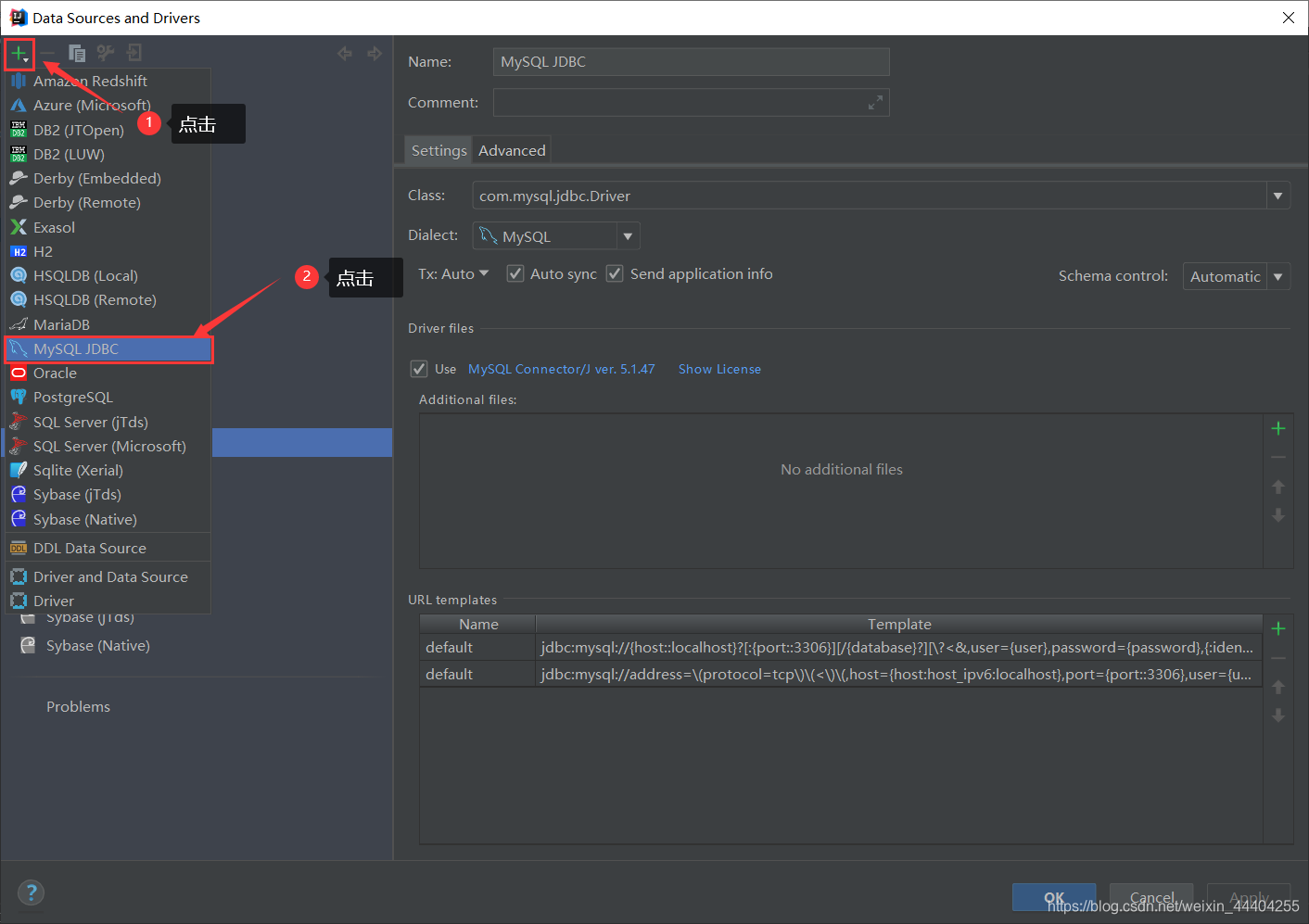Switch to the Settings tab

(x=438, y=150)
